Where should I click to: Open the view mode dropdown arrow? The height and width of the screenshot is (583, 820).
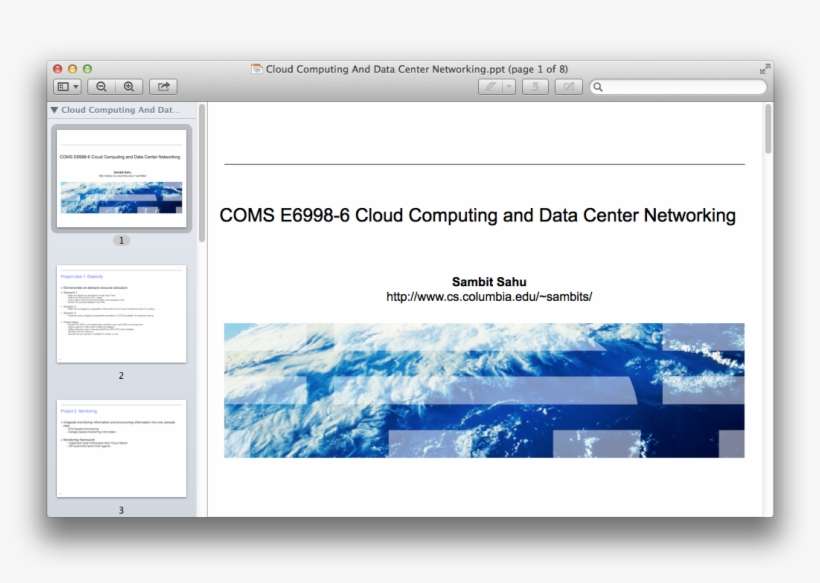point(77,86)
